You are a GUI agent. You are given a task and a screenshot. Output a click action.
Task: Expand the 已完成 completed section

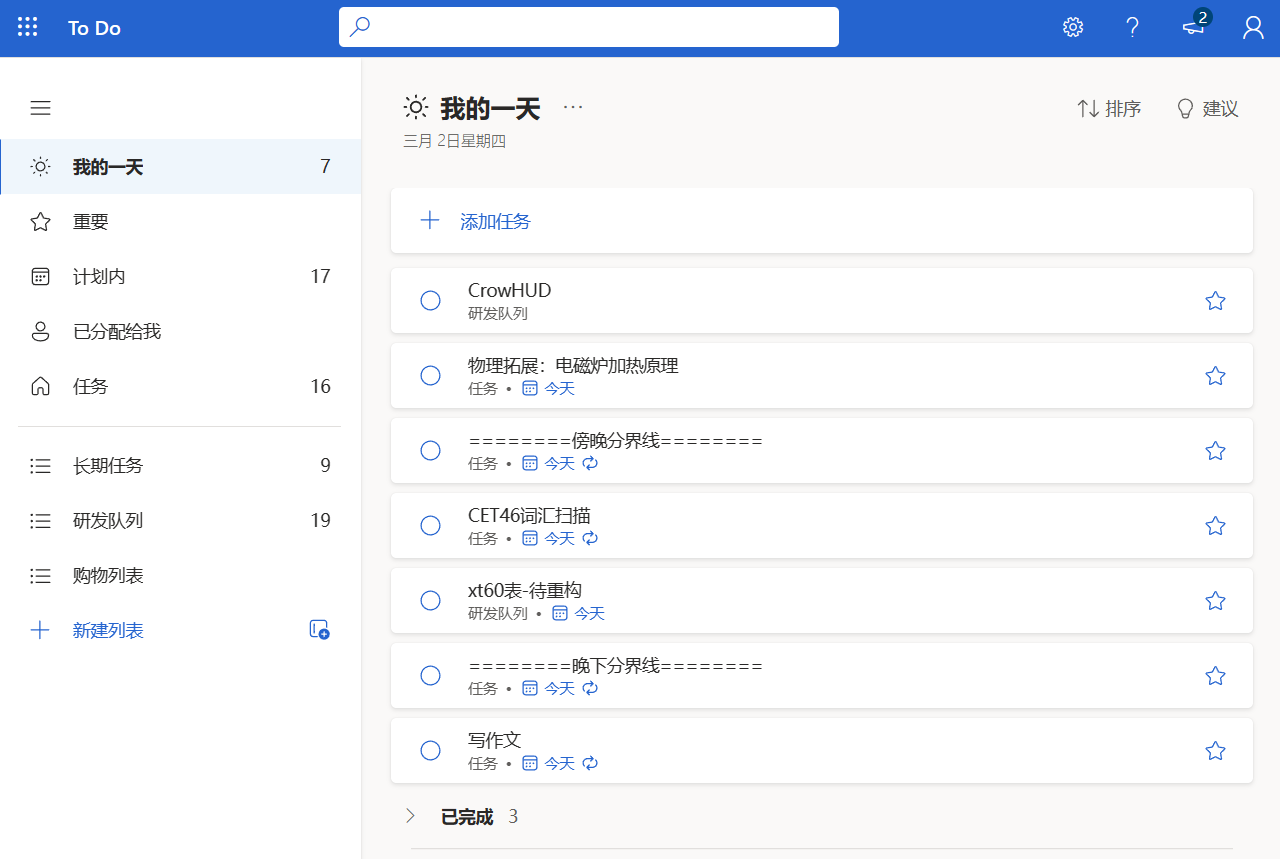click(x=411, y=816)
